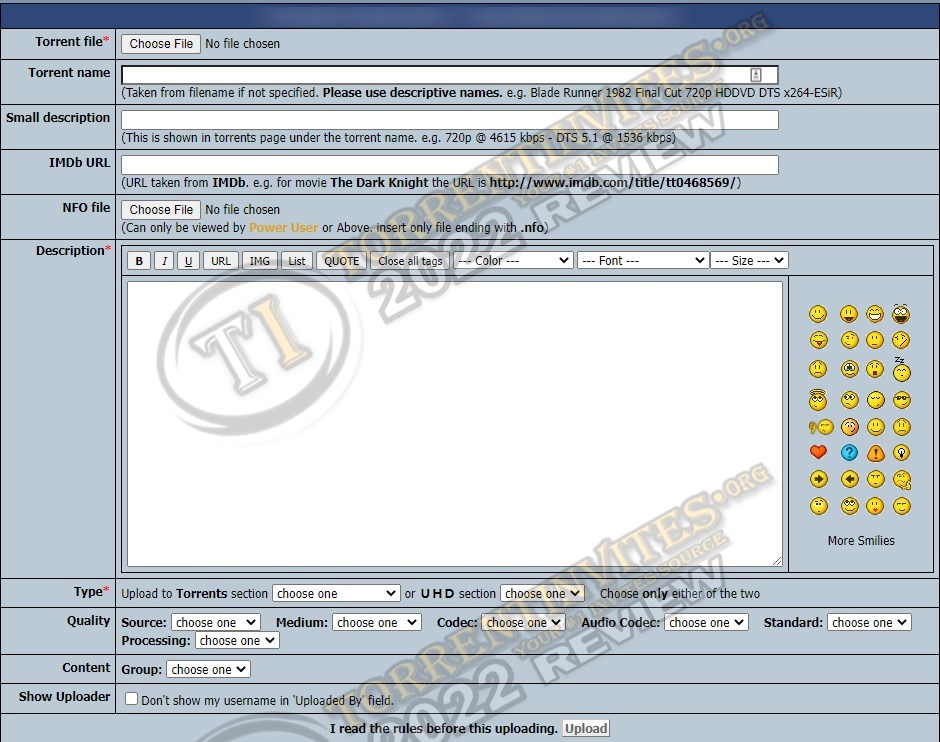Open the Color dropdown in editor toolbar
The height and width of the screenshot is (742, 940).
click(513, 260)
